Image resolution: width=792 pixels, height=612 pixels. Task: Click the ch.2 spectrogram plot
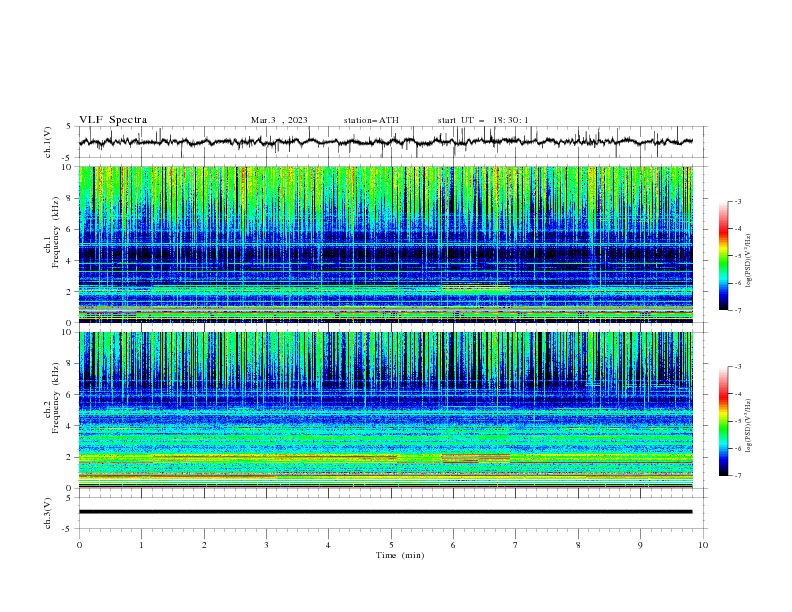pyautogui.click(x=386, y=410)
